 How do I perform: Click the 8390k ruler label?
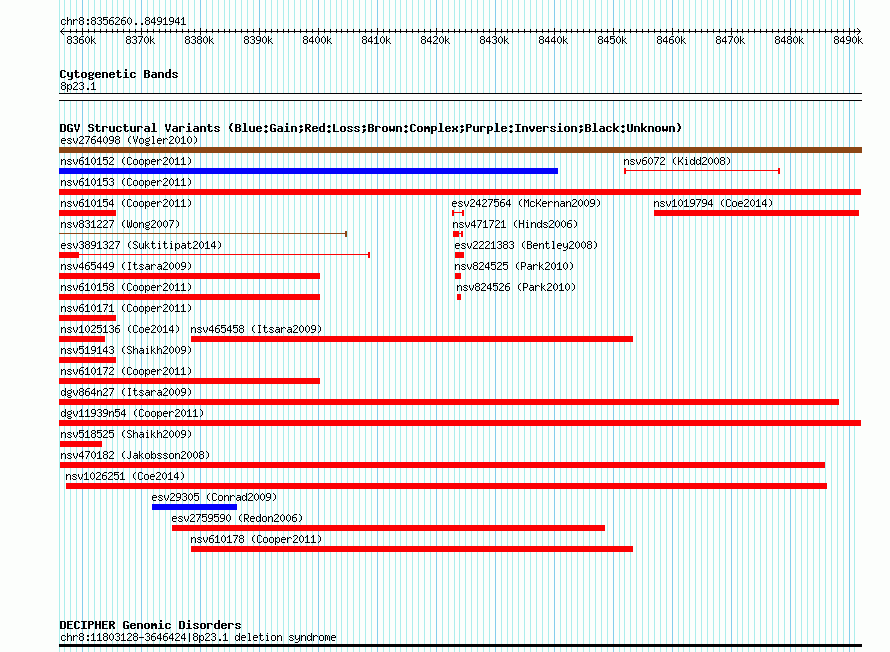[x=258, y=40]
